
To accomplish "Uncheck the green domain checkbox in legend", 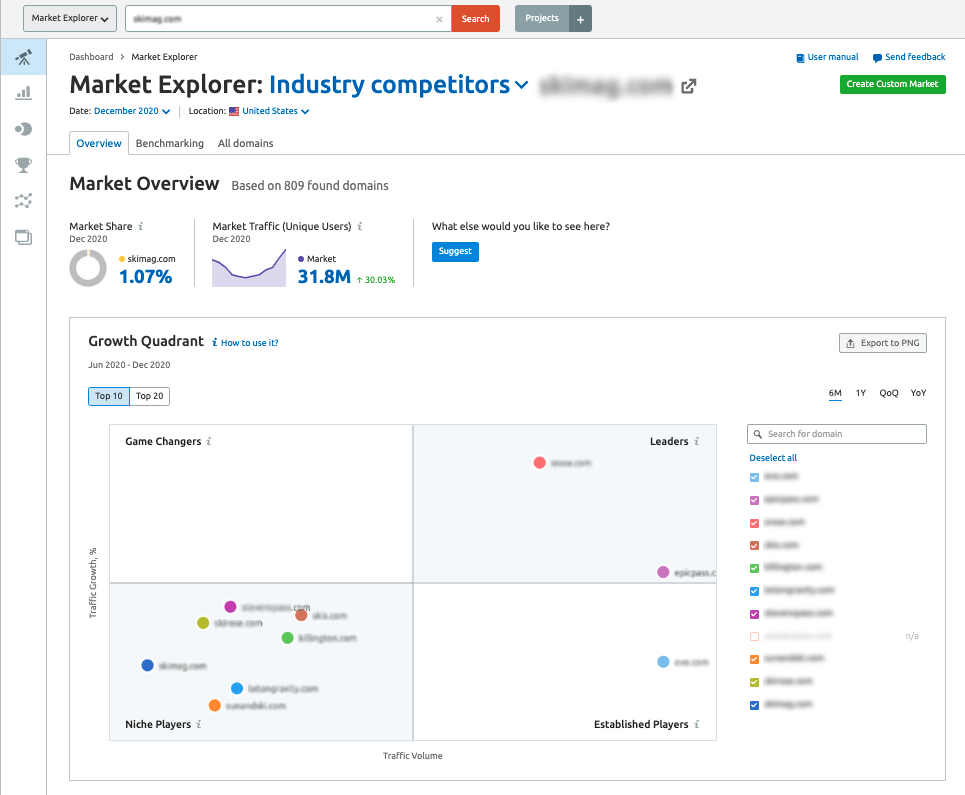I will point(755,568).
